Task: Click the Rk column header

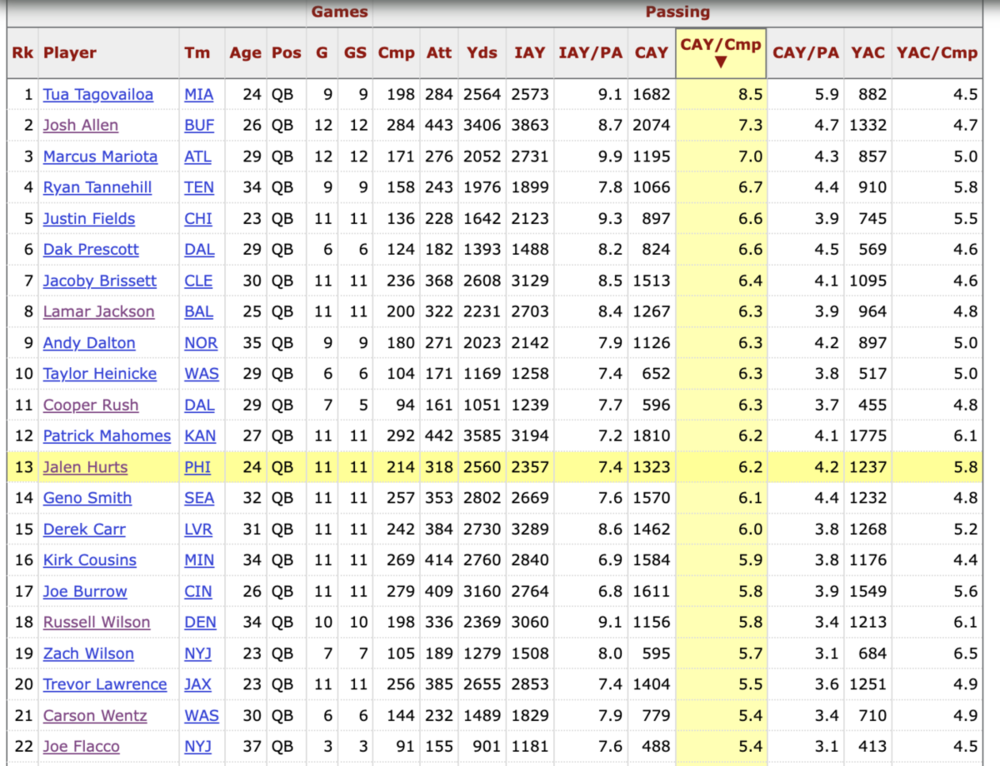Action: click(x=22, y=53)
